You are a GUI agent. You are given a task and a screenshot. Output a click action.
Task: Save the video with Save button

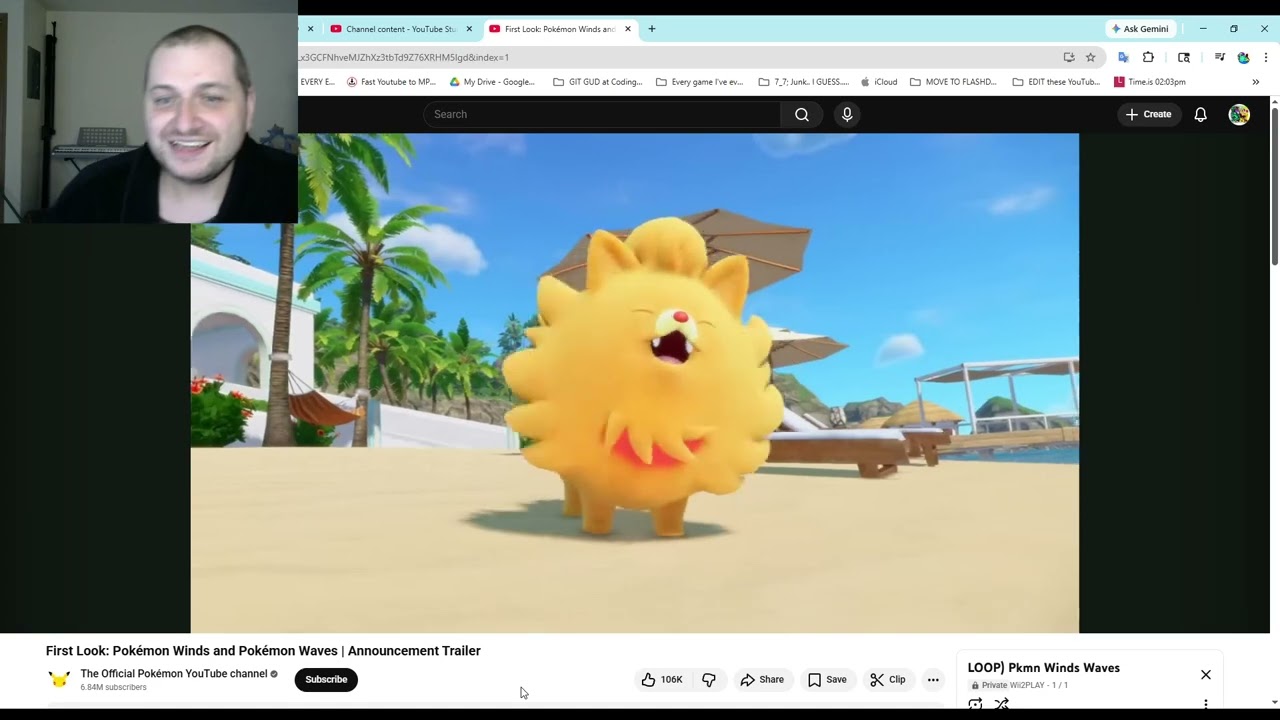pyautogui.click(x=828, y=680)
